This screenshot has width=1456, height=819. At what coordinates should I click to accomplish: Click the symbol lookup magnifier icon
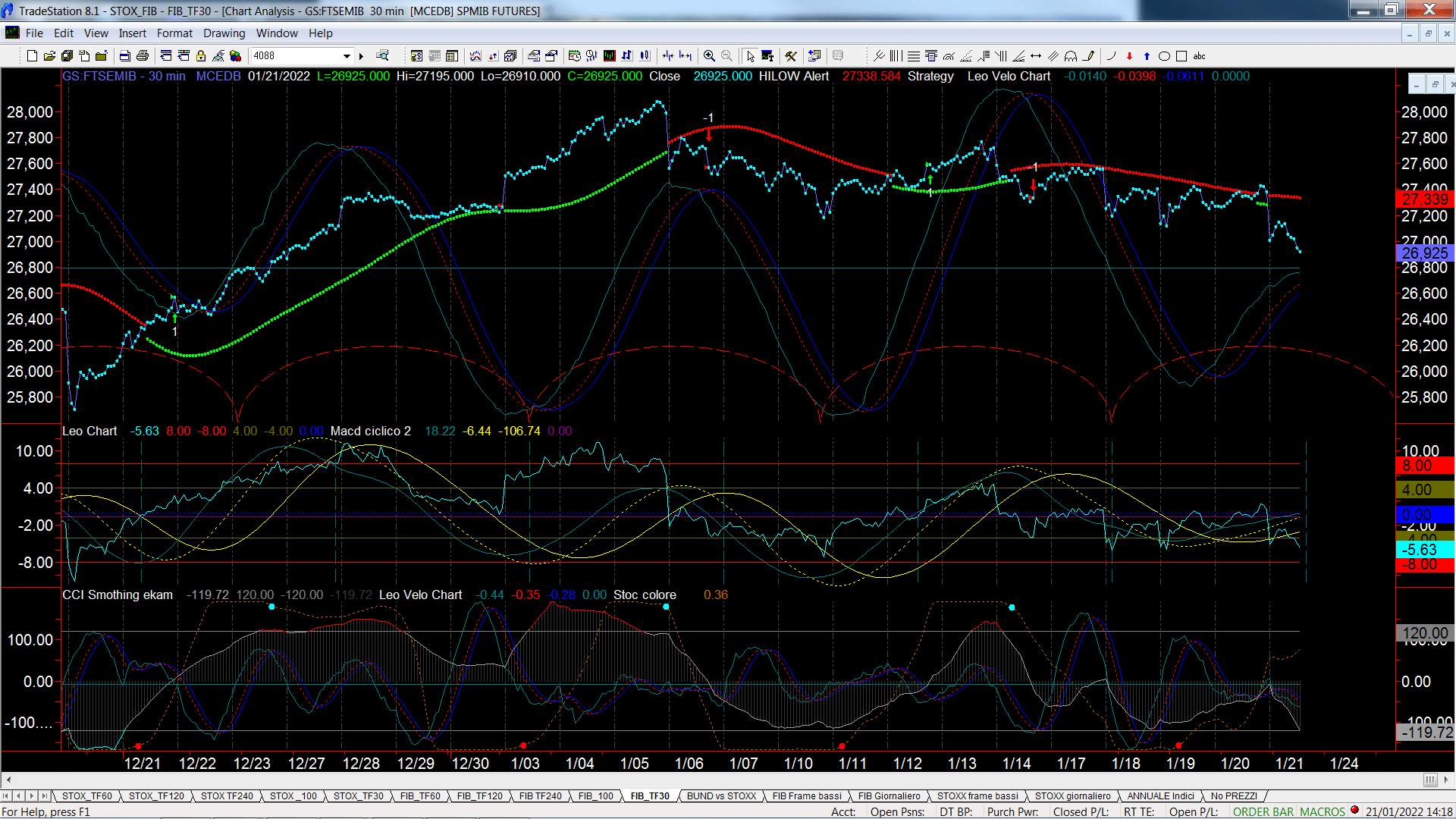click(x=383, y=56)
